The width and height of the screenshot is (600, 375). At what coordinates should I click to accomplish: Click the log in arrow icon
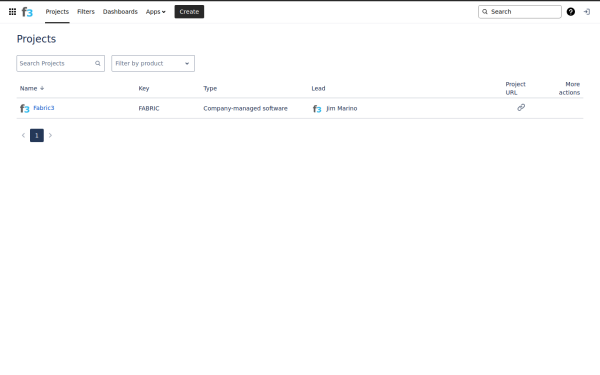[x=587, y=12]
